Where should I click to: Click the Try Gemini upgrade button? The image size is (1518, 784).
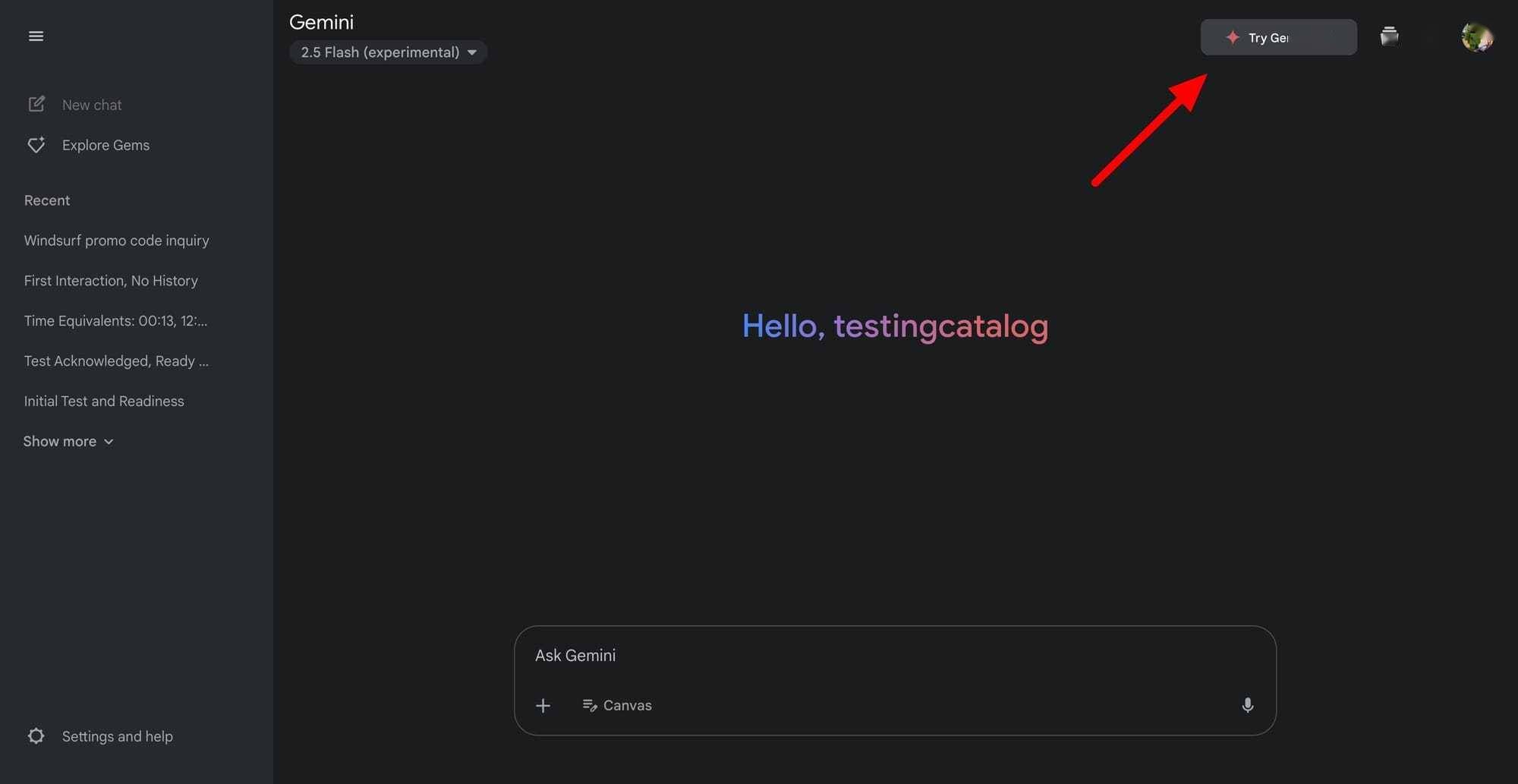pyautogui.click(x=1278, y=37)
